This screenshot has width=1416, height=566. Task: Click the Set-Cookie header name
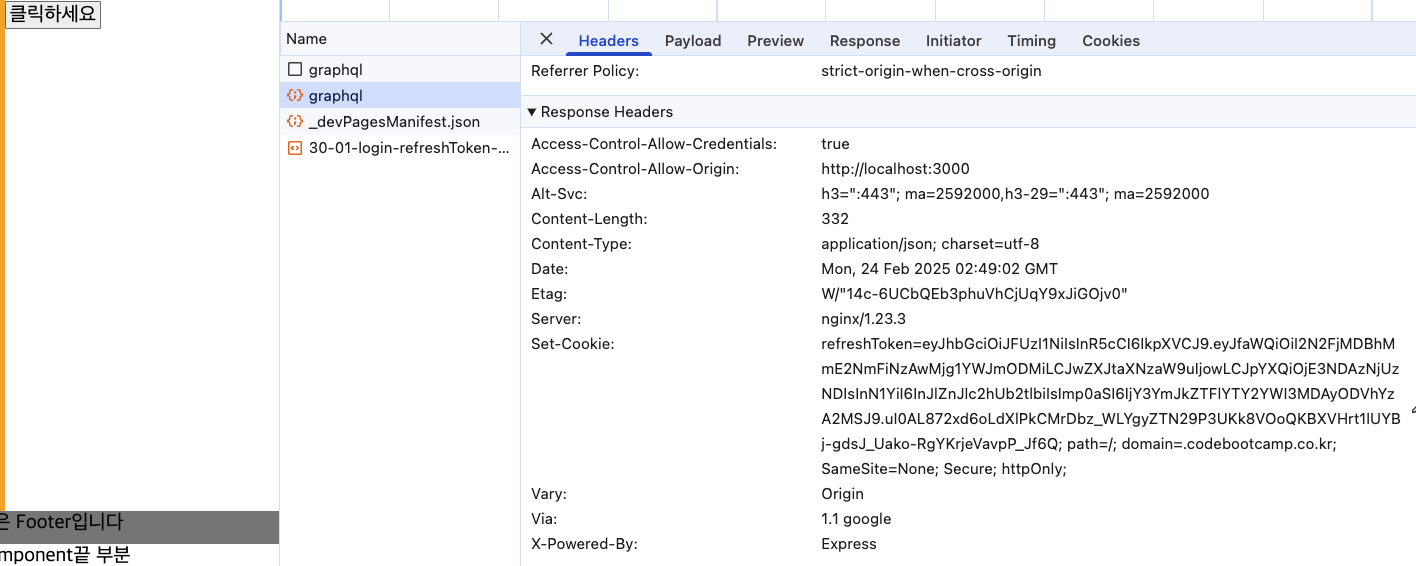(x=573, y=344)
